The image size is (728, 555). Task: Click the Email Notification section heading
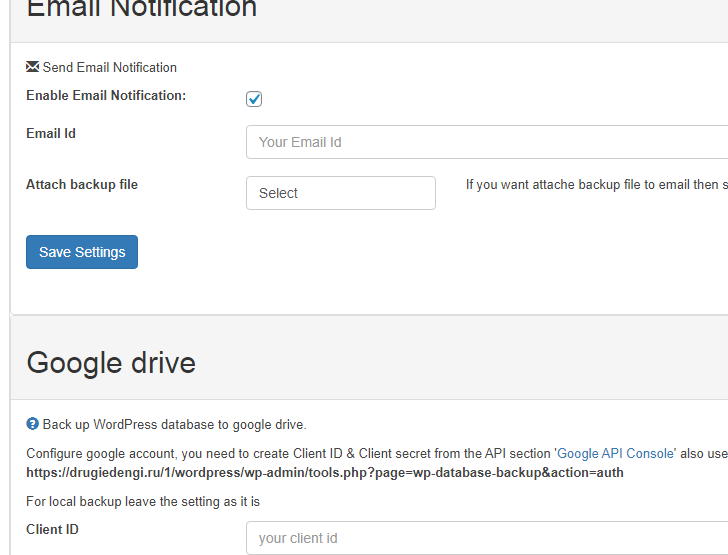[x=142, y=8]
